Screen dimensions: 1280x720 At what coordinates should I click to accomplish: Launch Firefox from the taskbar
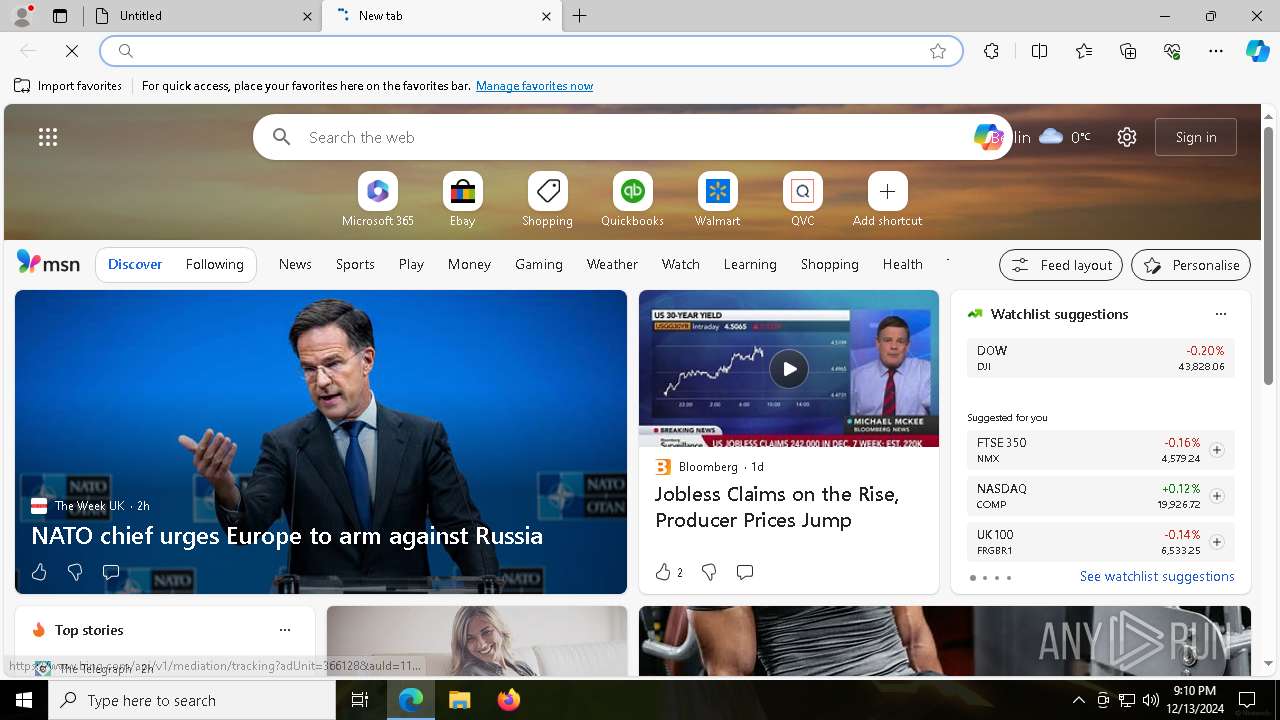point(508,700)
